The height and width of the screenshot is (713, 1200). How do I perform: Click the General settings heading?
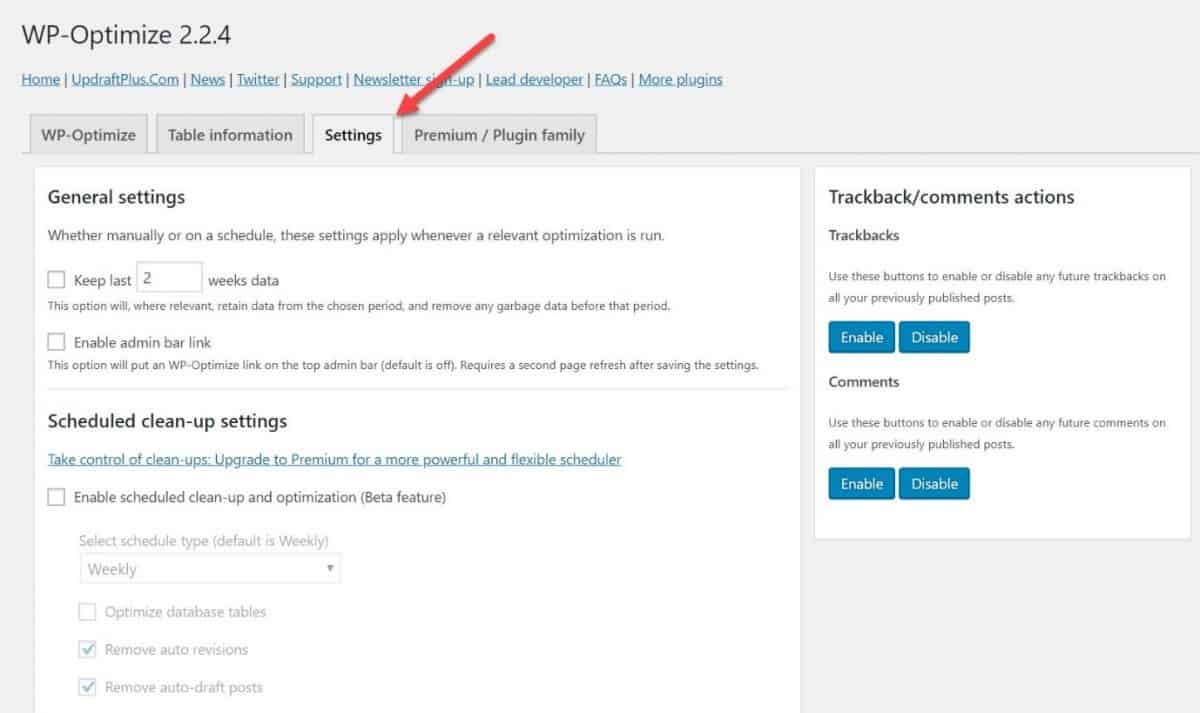(116, 197)
